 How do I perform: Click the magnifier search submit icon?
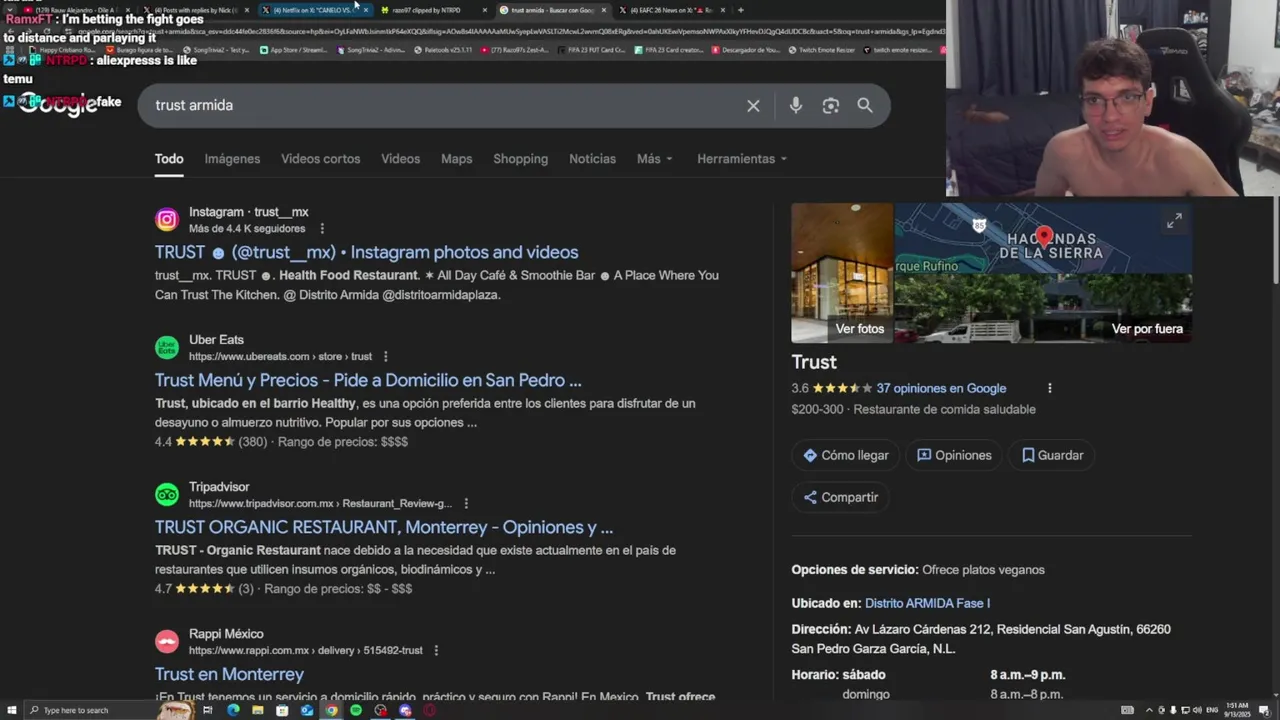point(865,106)
